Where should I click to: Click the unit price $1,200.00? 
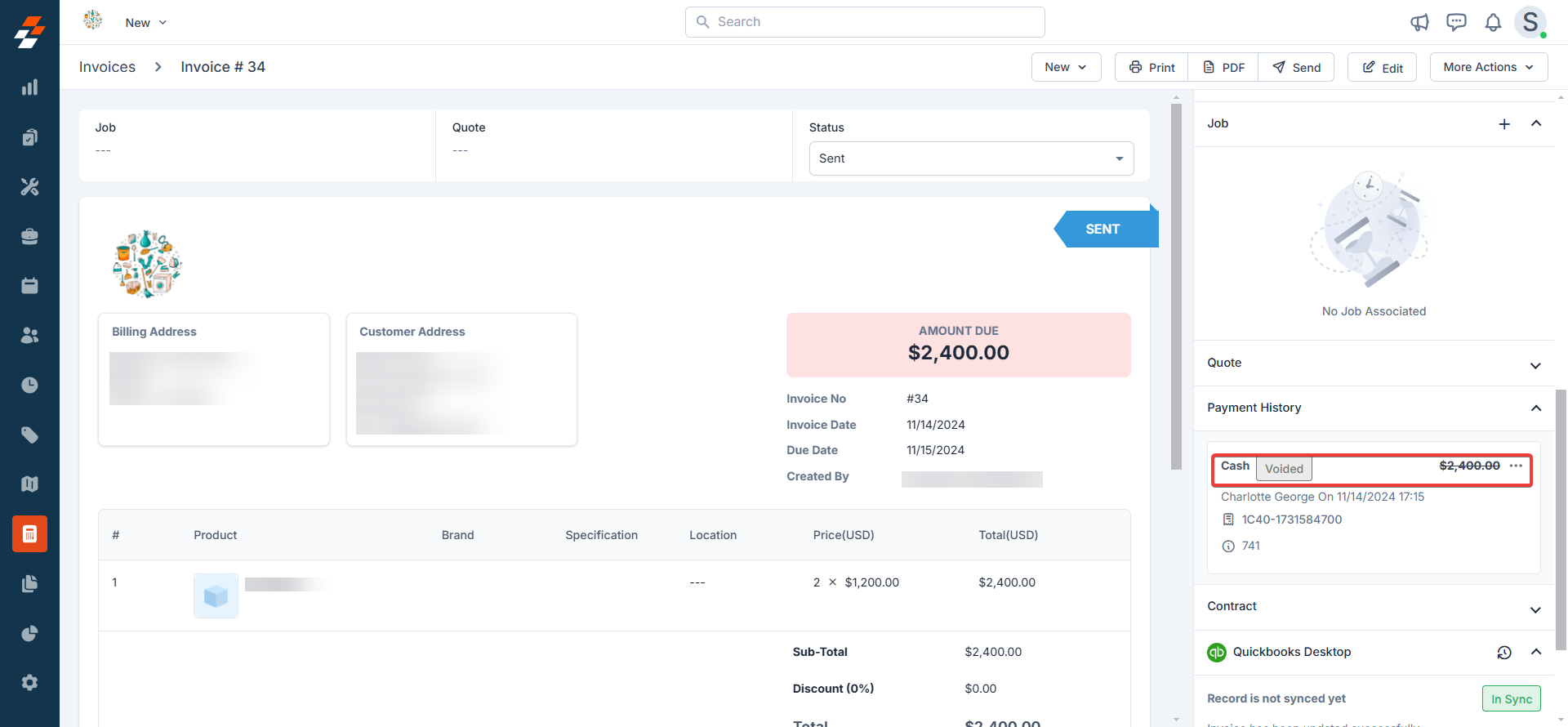click(871, 582)
